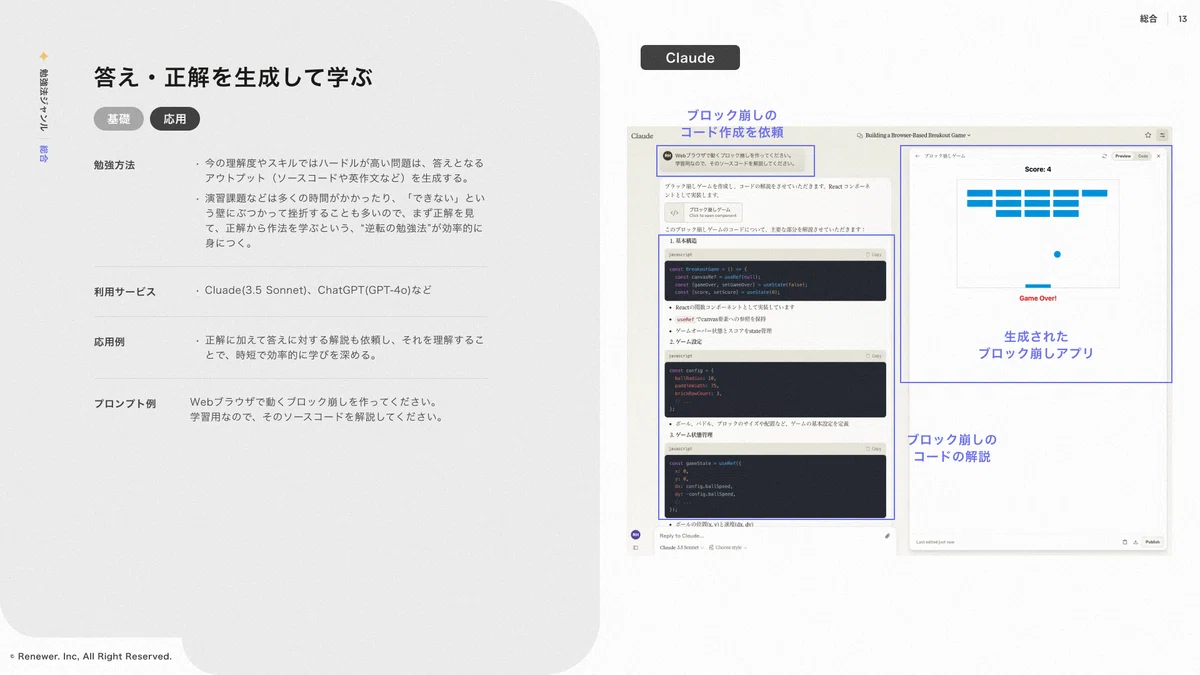
Task: Click the 3. ゲーム状態管理 heading
Action: pos(689,435)
